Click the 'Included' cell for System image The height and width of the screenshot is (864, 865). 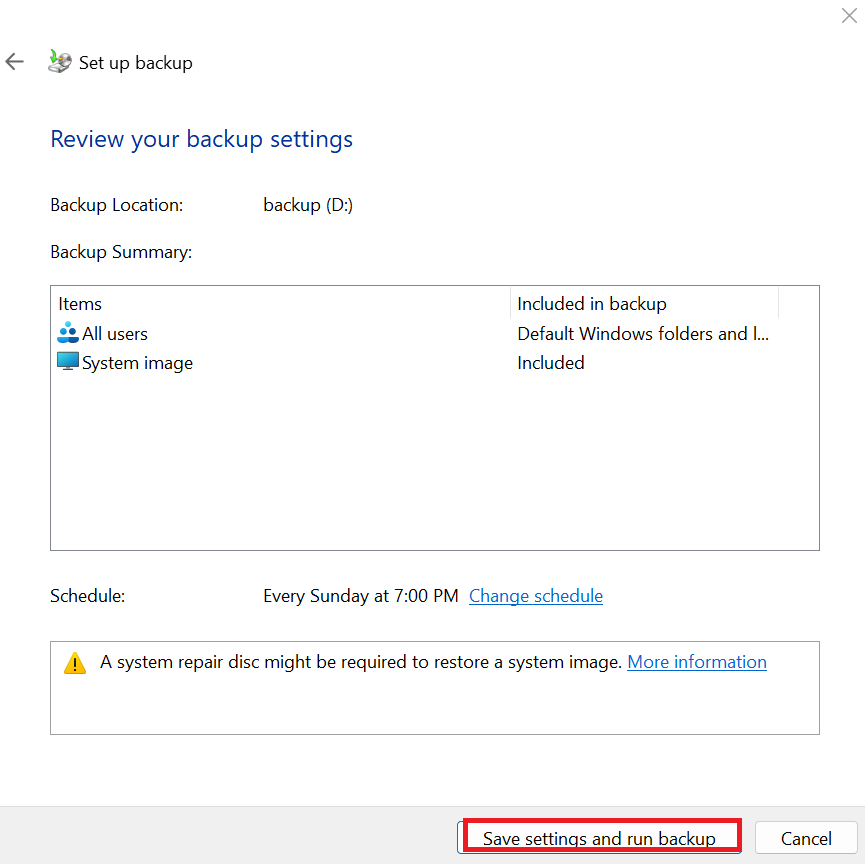(x=551, y=362)
